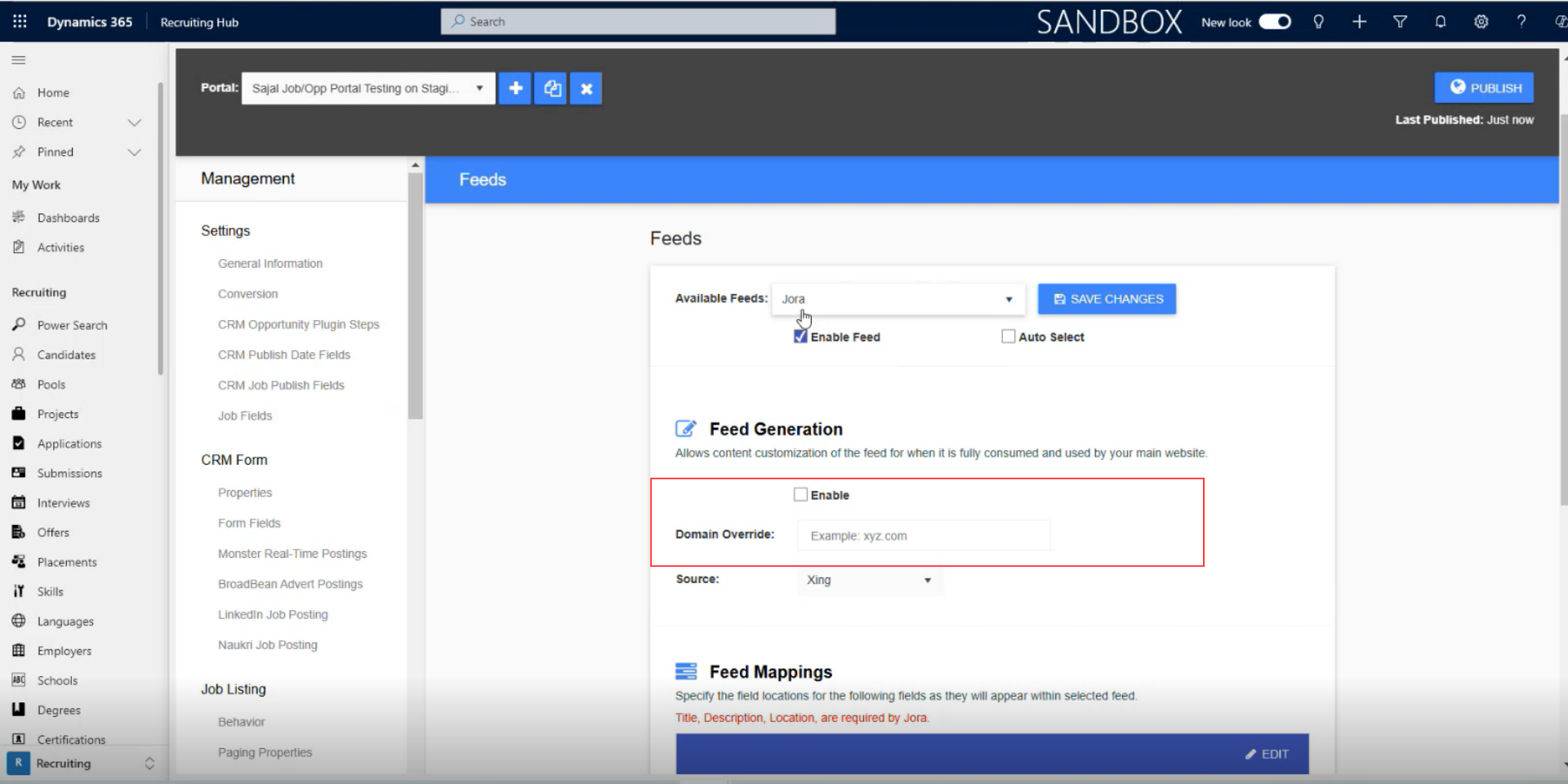Open Power Search in sidebar
Viewport: 1568px width, 784px height.
point(72,325)
